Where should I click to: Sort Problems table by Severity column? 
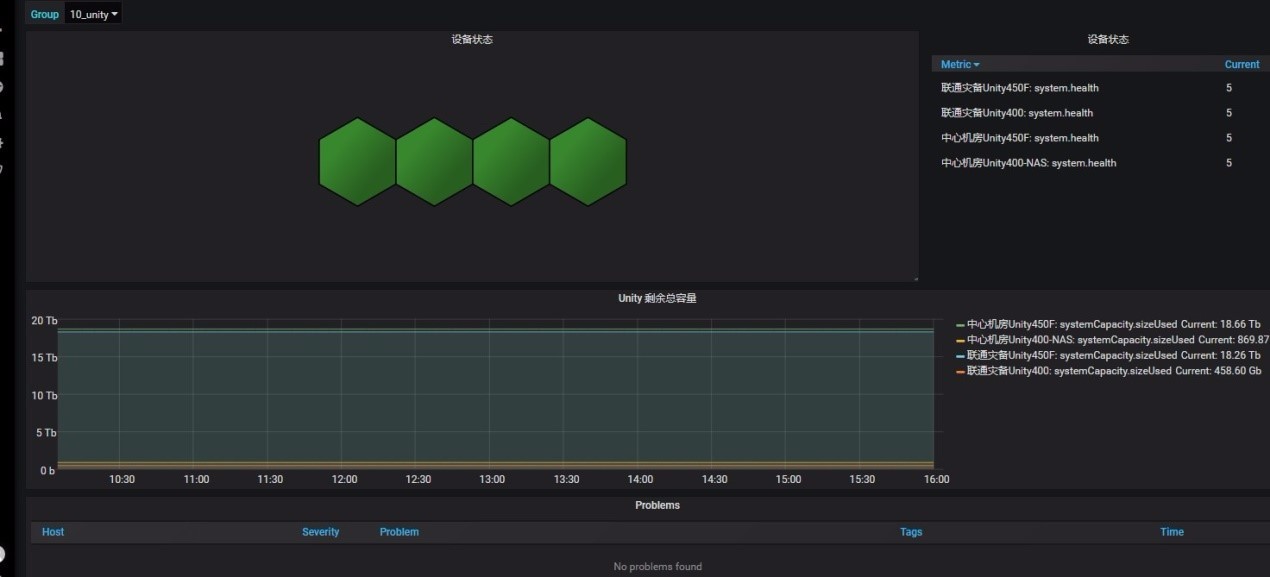[x=321, y=532]
